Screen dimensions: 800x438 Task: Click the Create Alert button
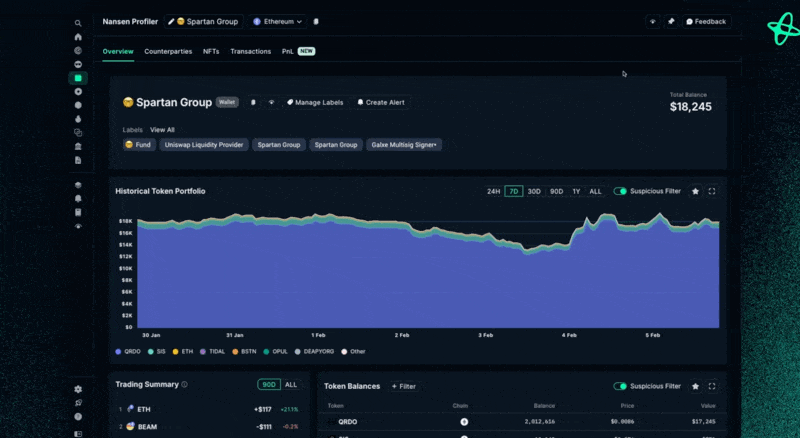point(381,102)
